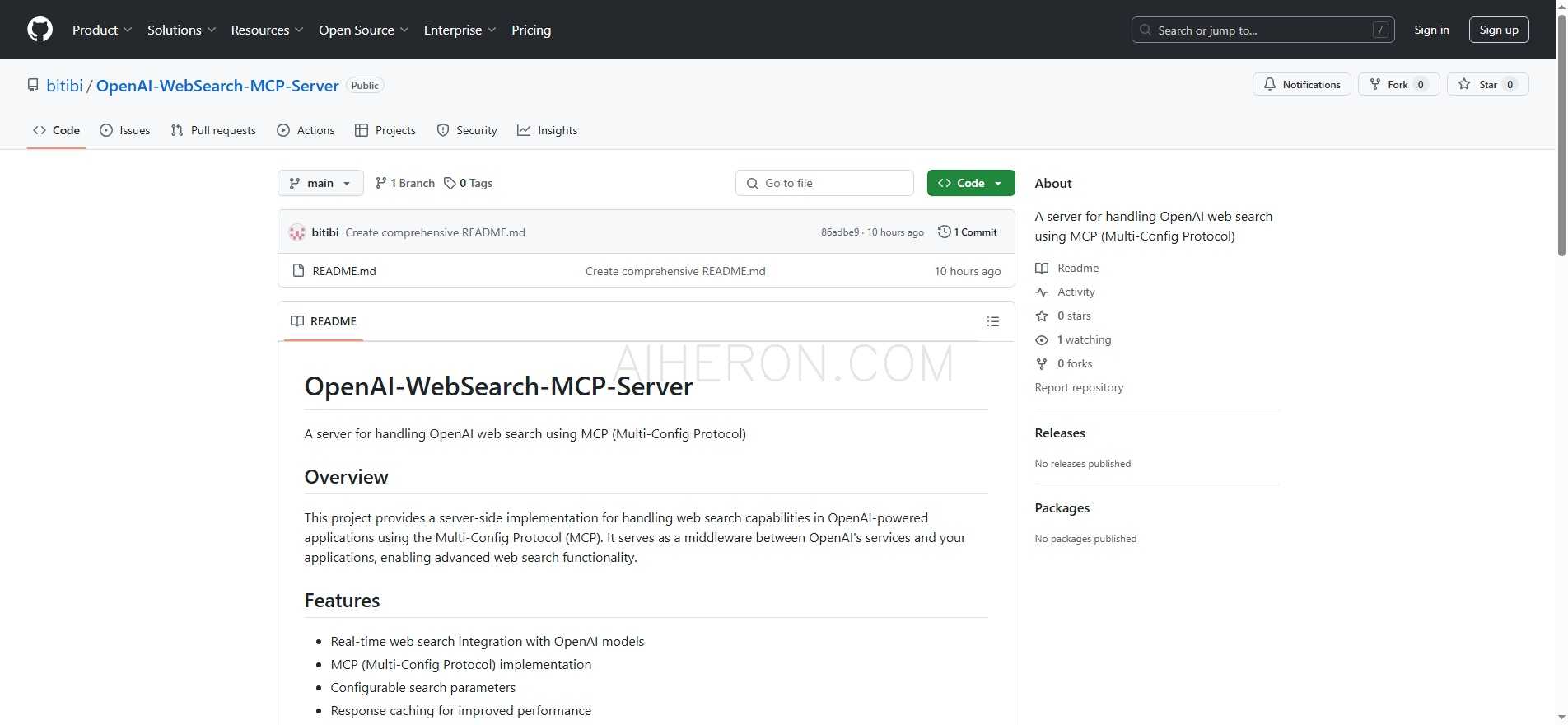Viewport: 1568px width, 725px height.
Task: Click the bitibi avatar in commit row
Action: (297, 232)
